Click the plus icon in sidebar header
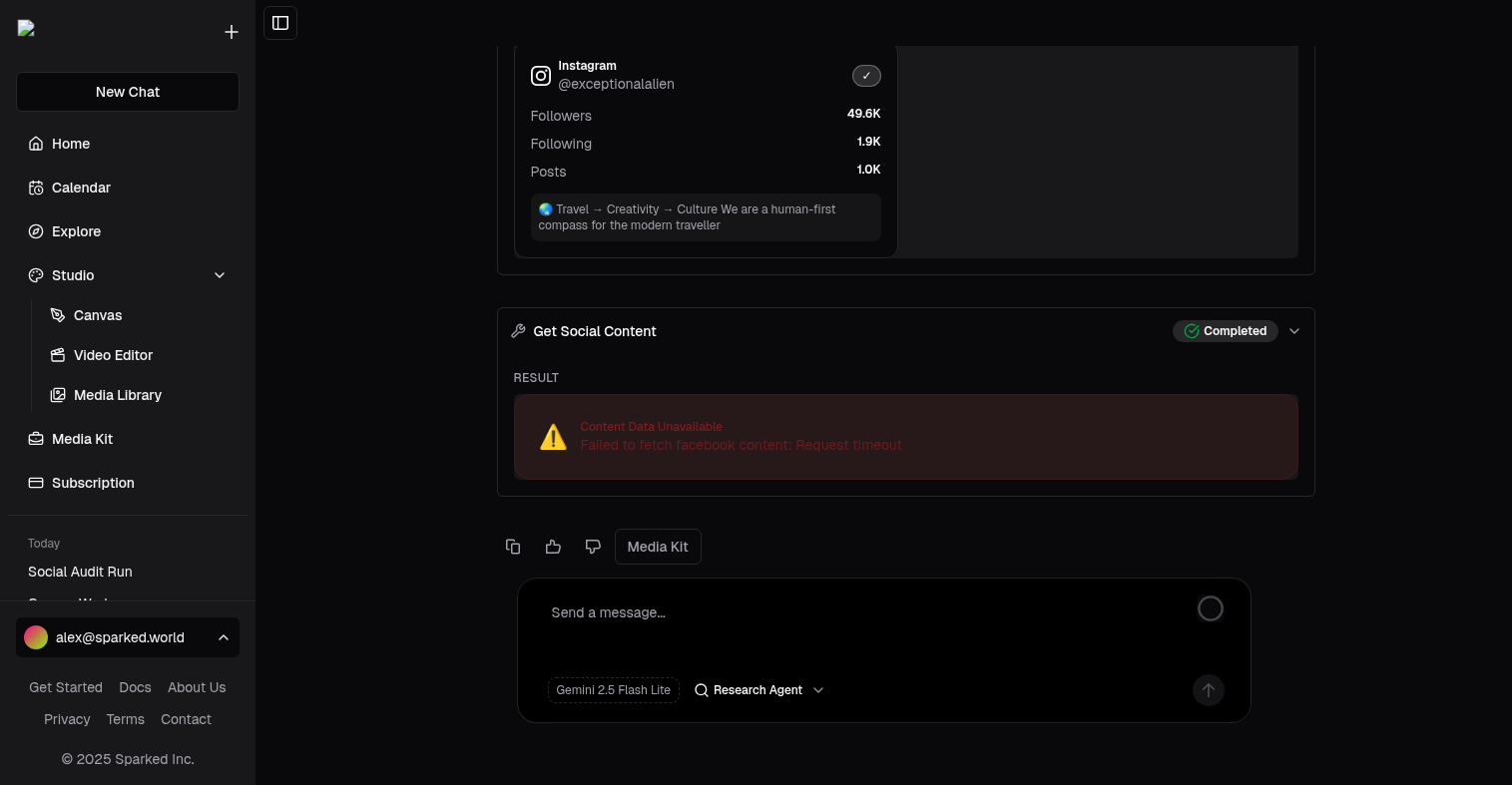Image resolution: width=1512 pixels, height=785 pixels. (232, 32)
